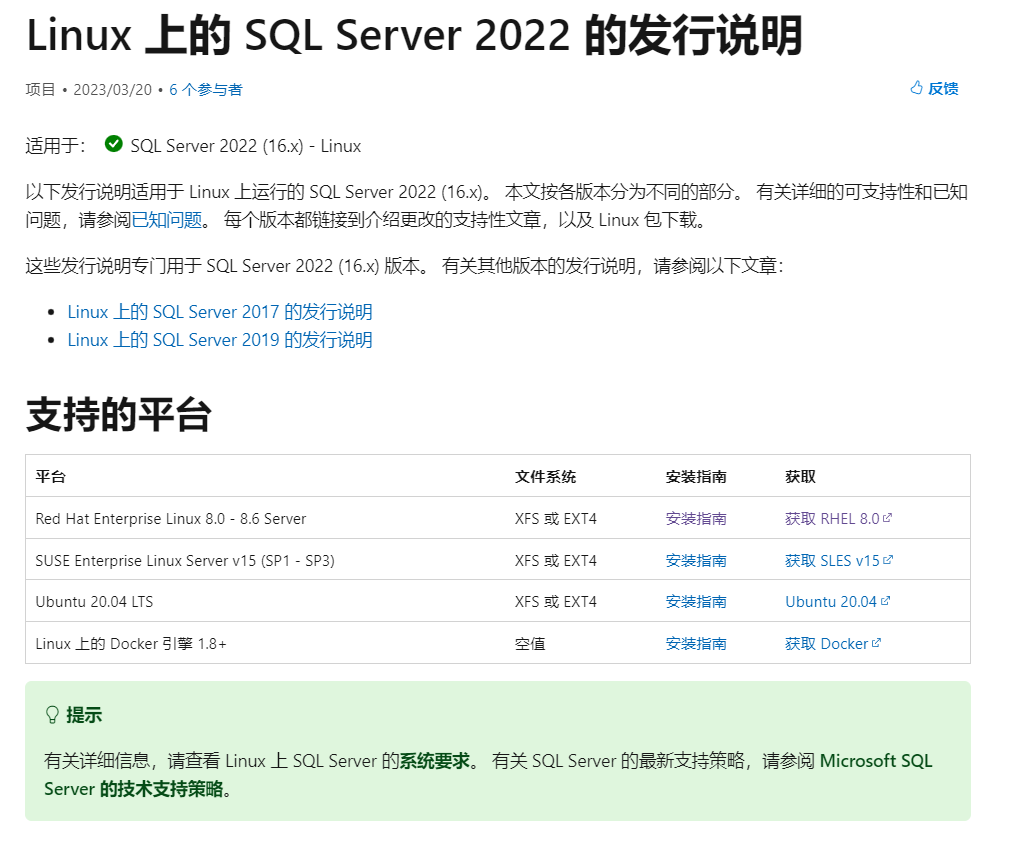The width and height of the screenshot is (1011, 841).
Task: Click the lightbulb 提示 icon
Action: click(52, 715)
